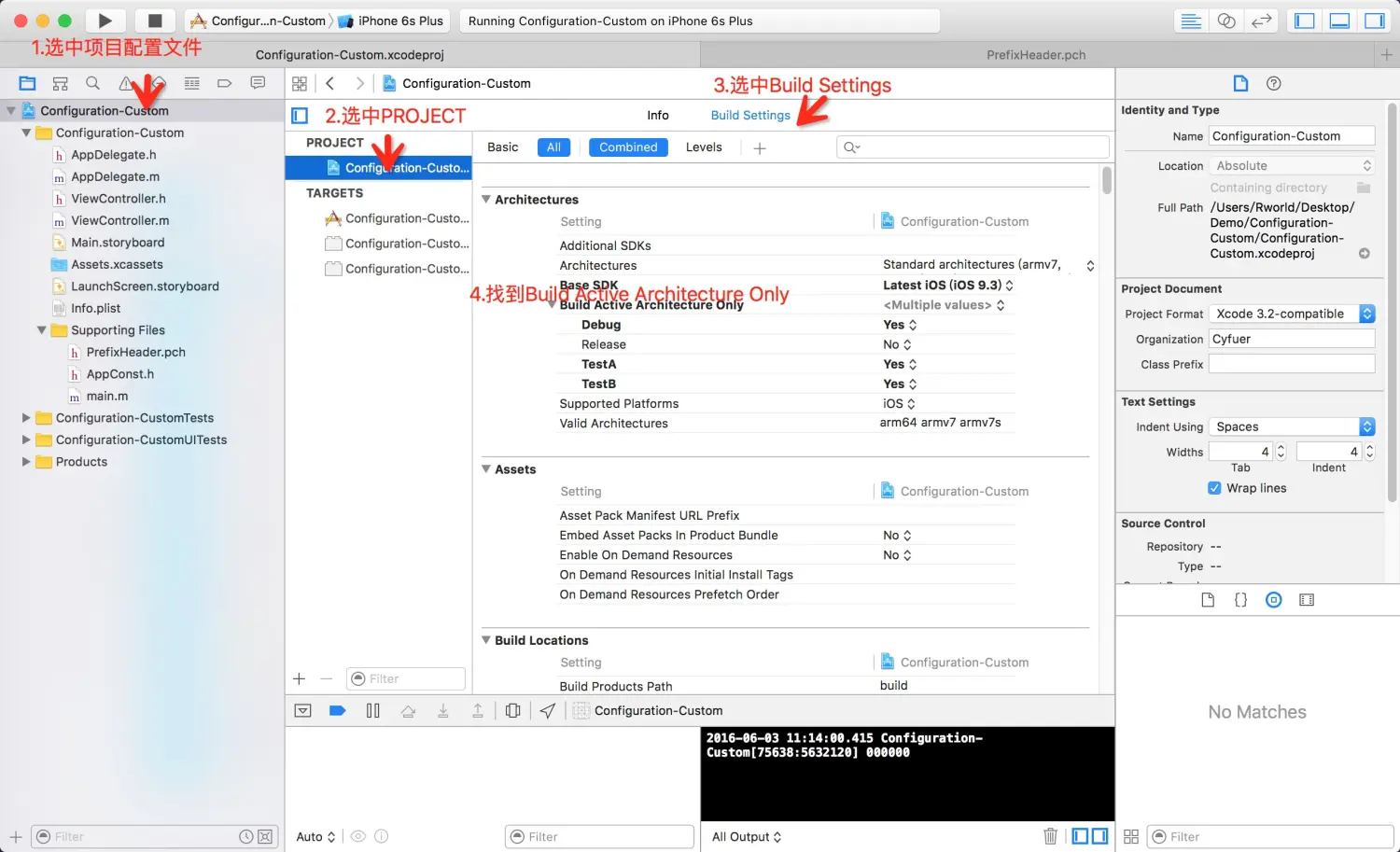Open the Project navigator folder icon
The height and width of the screenshot is (852, 1400).
pos(27,83)
